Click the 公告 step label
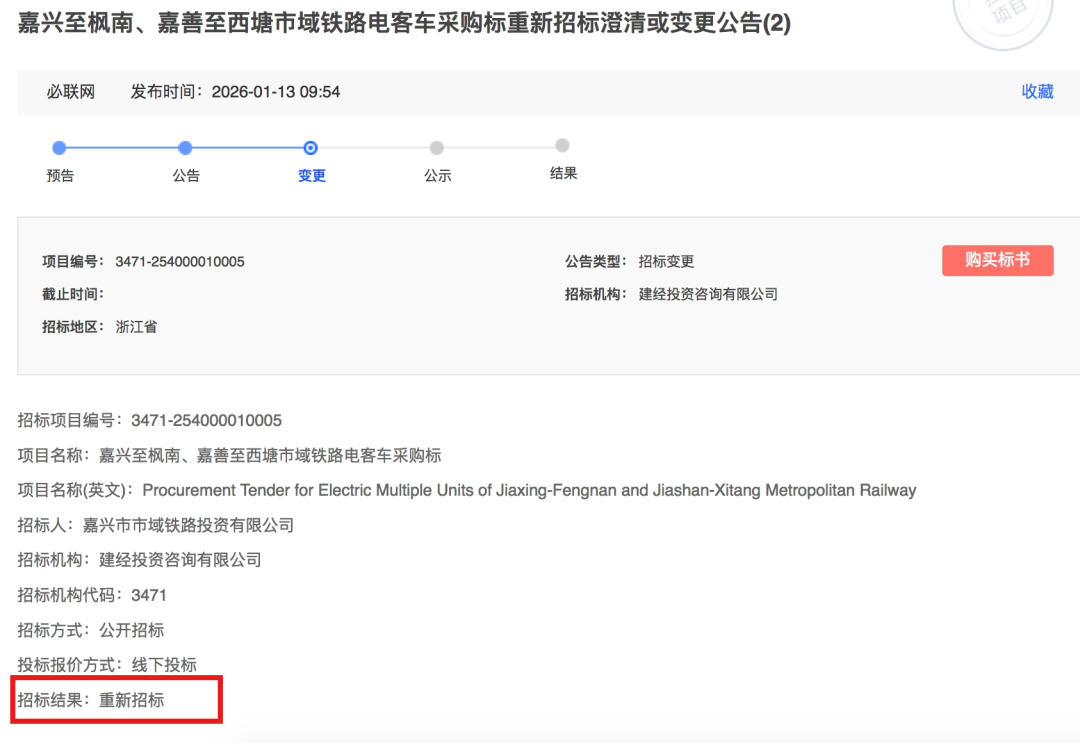The image size is (1080, 743). point(186,176)
